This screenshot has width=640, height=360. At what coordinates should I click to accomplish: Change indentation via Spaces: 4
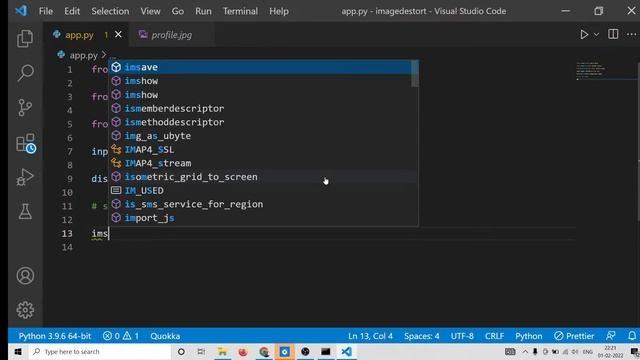point(422,336)
